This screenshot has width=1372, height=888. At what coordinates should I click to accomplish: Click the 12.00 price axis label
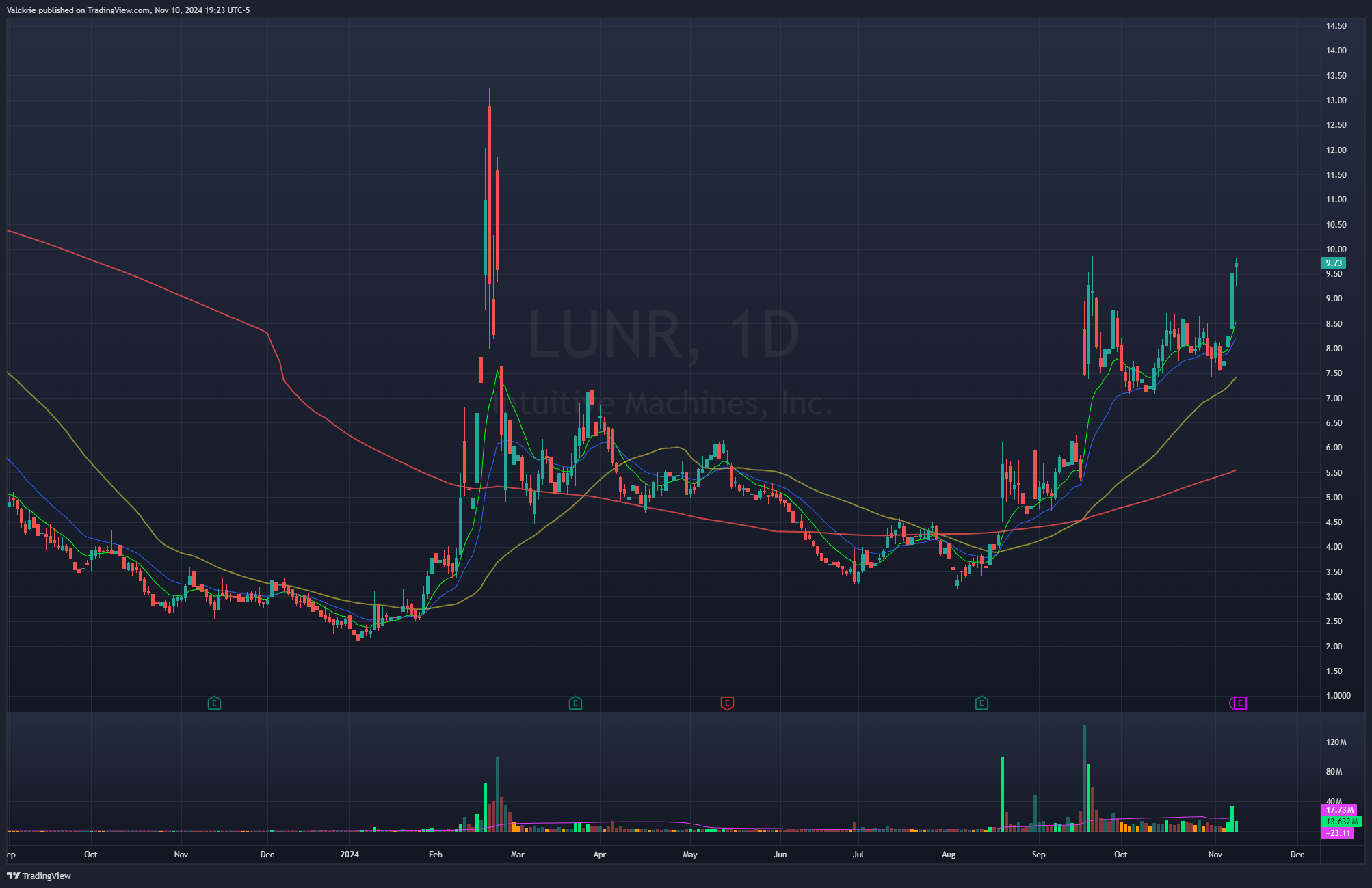[1336, 150]
